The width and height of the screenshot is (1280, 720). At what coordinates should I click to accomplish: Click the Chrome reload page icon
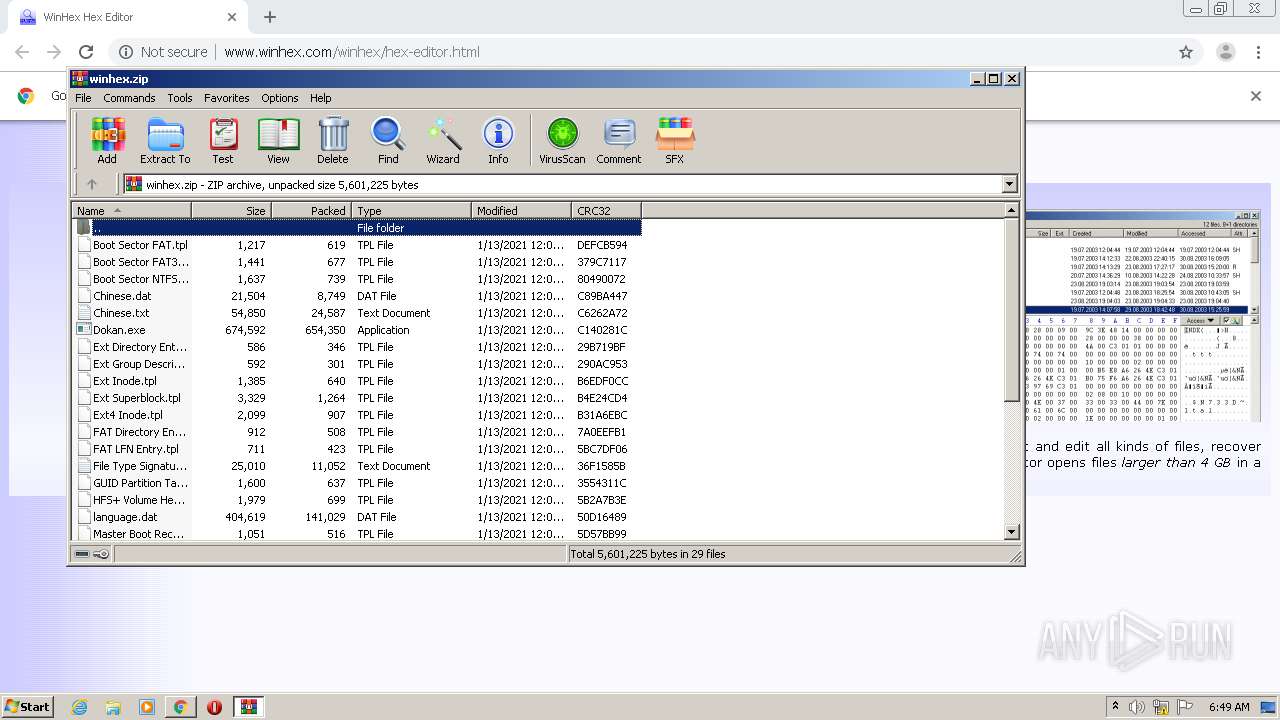pyautogui.click(x=86, y=52)
